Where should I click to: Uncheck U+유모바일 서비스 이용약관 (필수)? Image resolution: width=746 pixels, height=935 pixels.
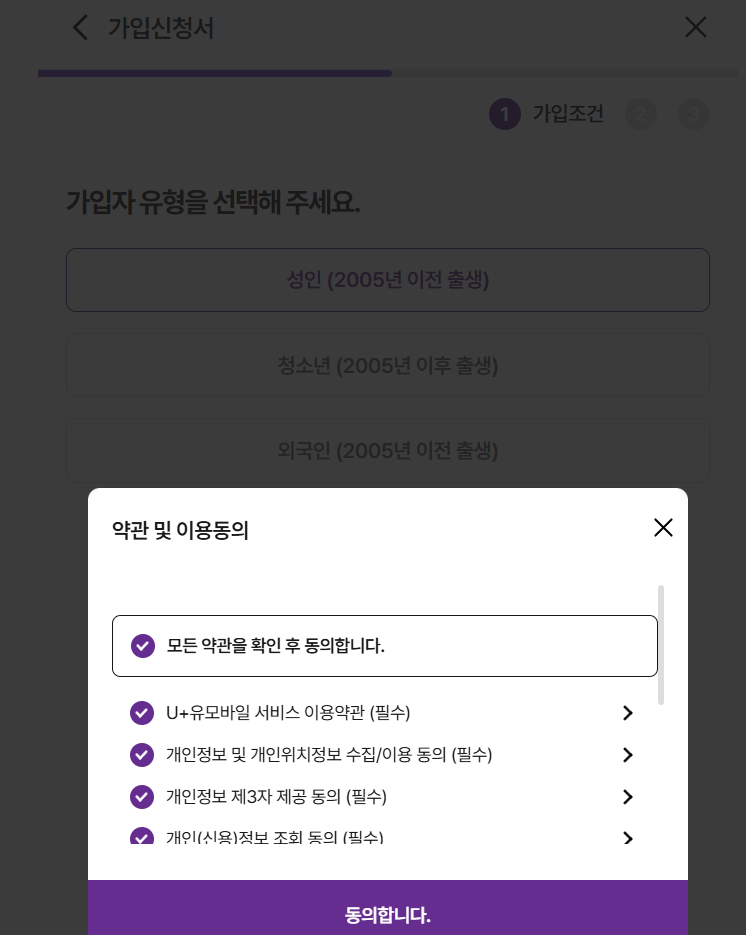pos(142,713)
